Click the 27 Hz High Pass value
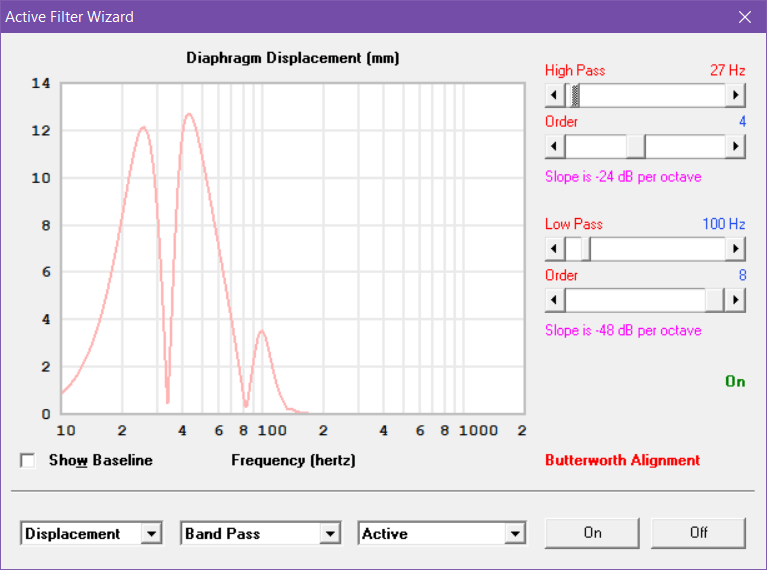The width and height of the screenshot is (767, 570). [727, 70]
